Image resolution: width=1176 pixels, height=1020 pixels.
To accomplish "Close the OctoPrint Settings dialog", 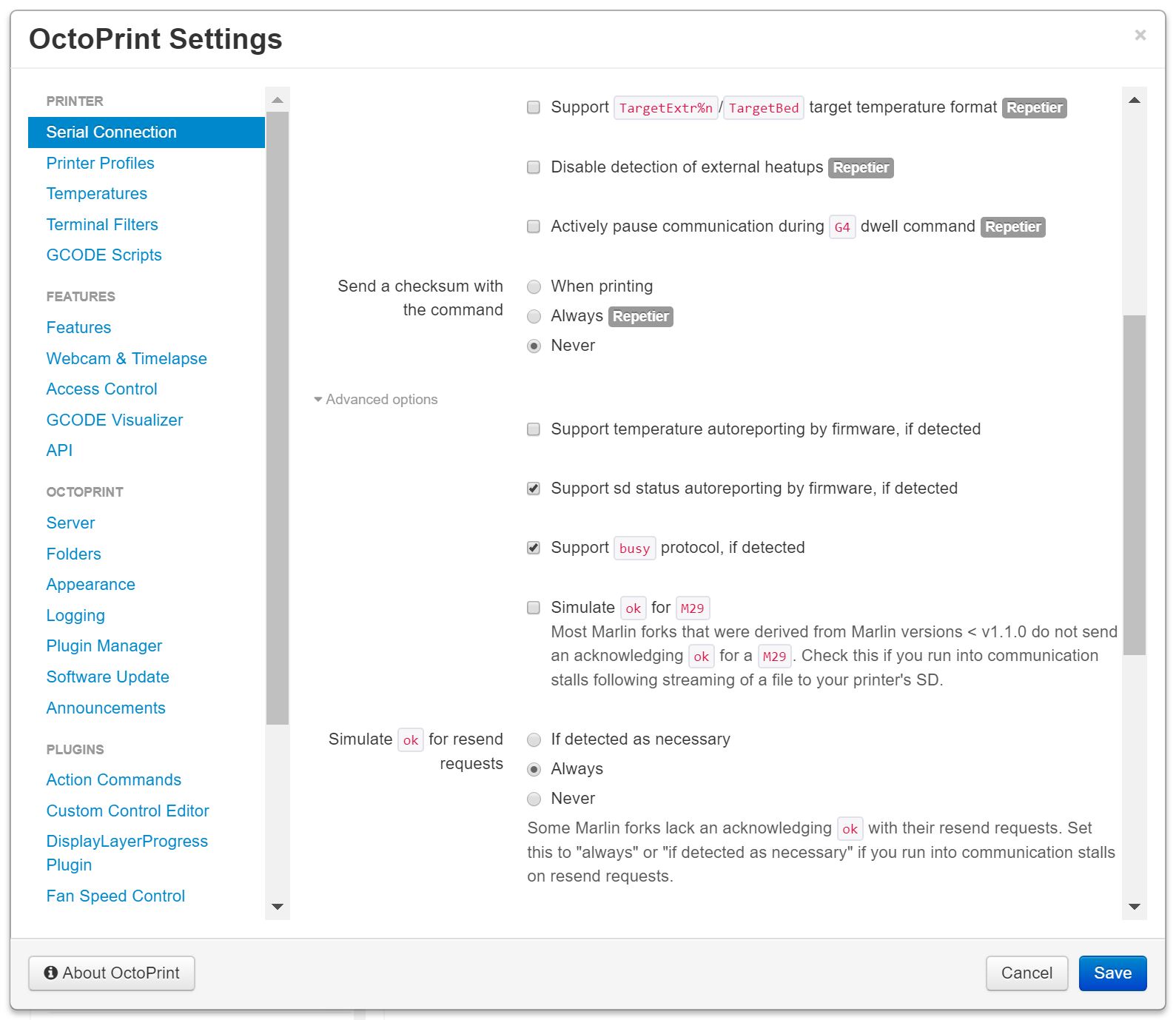I will click(x=1140, y=35).
